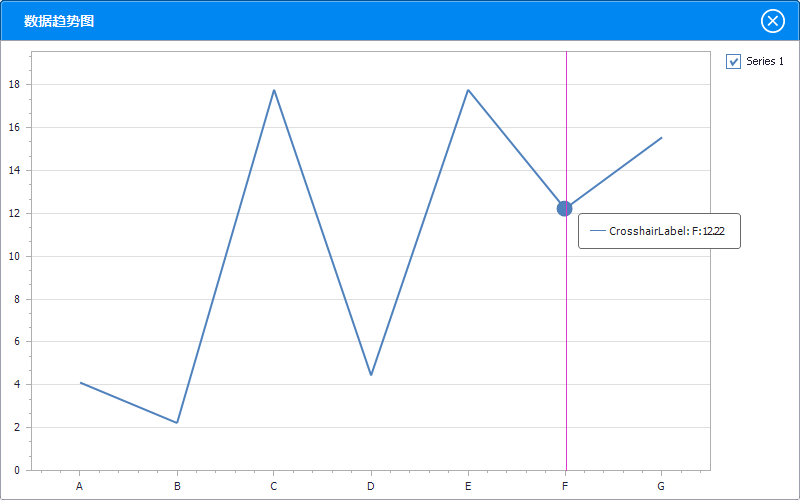Viewport: 800px width, 500px height.
Task: Click x-axis label F
Action: click(x=565, y=486)
